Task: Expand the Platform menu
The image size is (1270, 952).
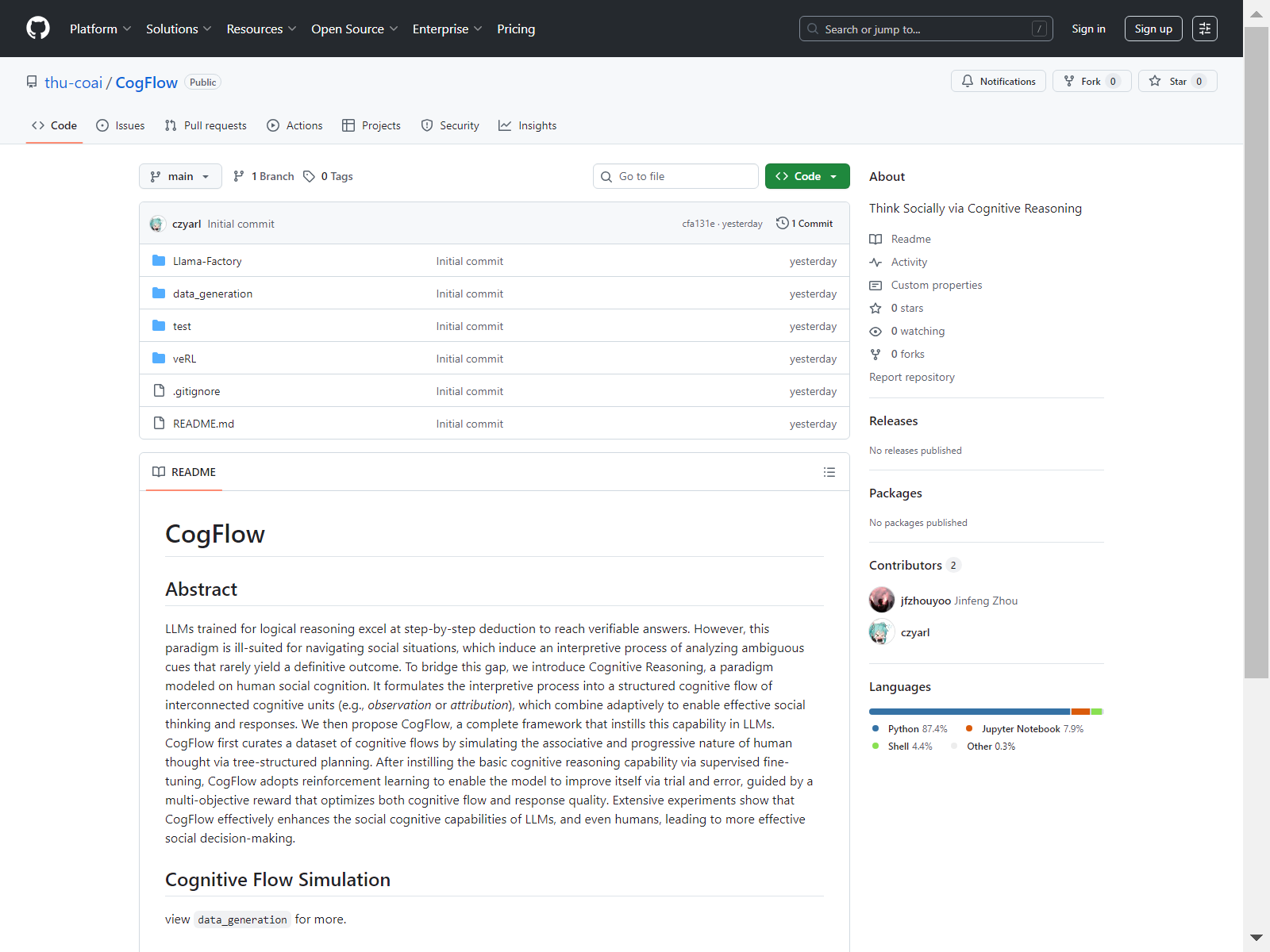Action: (x=101, y=29)
